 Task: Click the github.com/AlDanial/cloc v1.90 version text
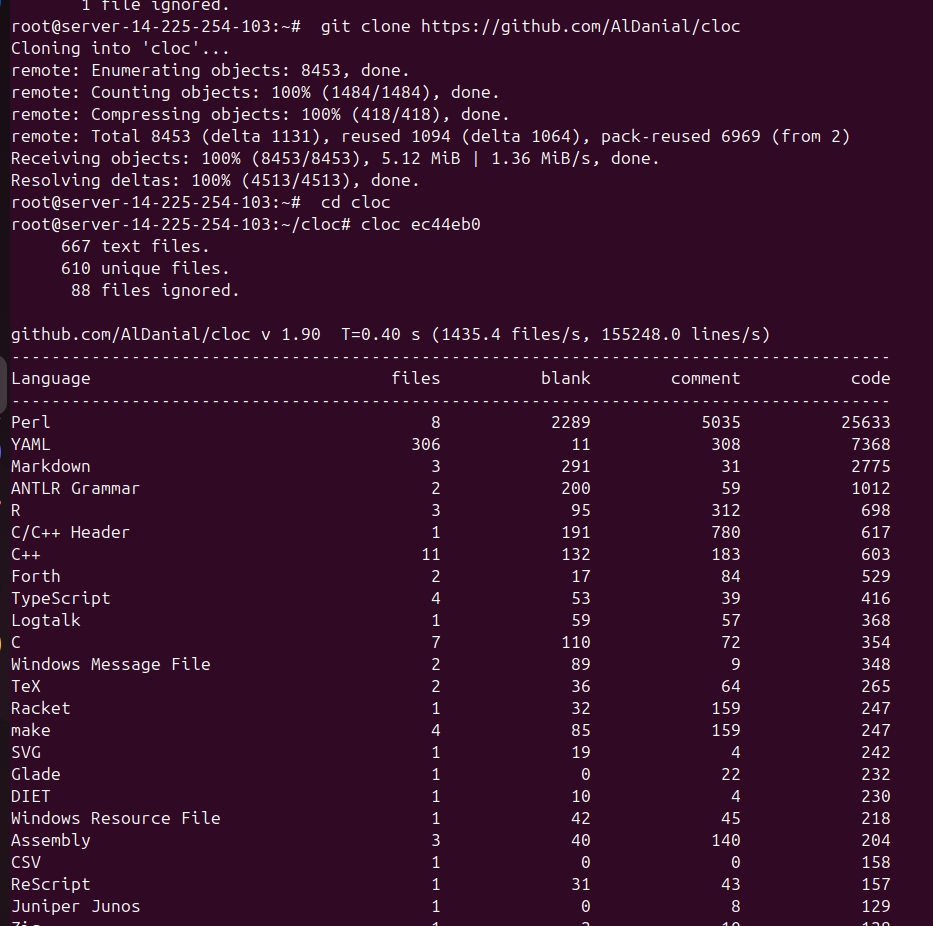[x=160, y=334]
